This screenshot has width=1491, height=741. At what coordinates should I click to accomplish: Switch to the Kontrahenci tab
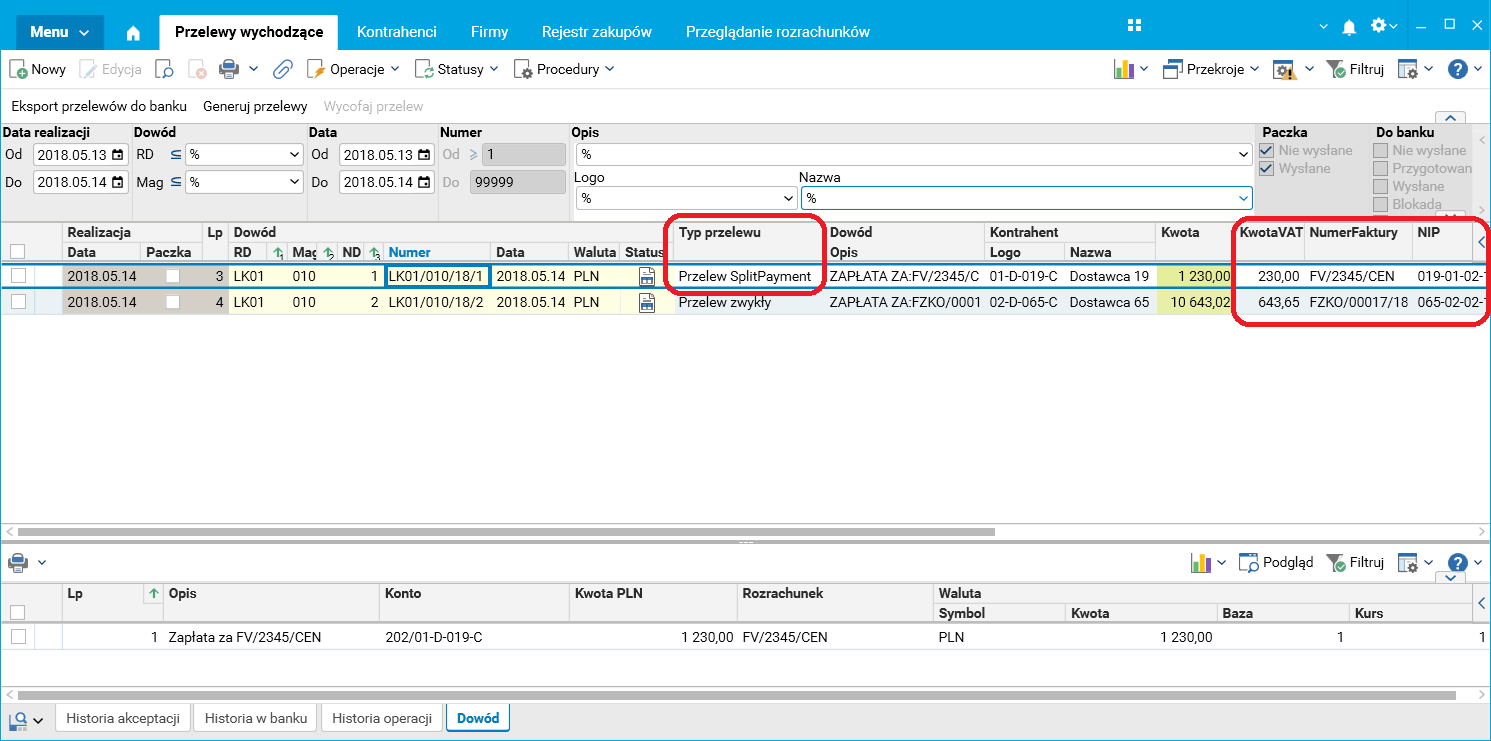(x=397, y=32)
